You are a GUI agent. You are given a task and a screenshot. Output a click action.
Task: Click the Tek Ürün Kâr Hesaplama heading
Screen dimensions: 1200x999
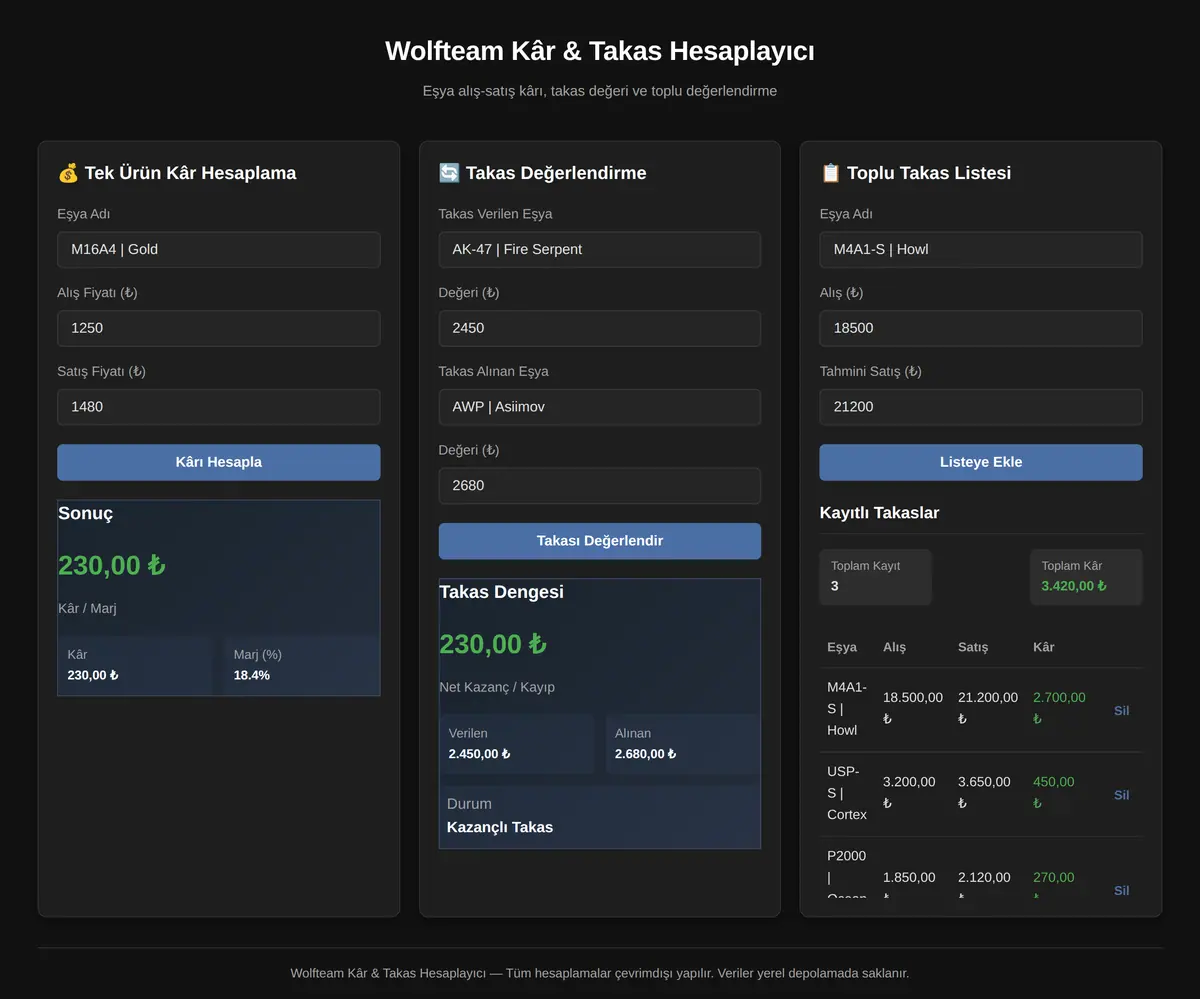[177, 173]
